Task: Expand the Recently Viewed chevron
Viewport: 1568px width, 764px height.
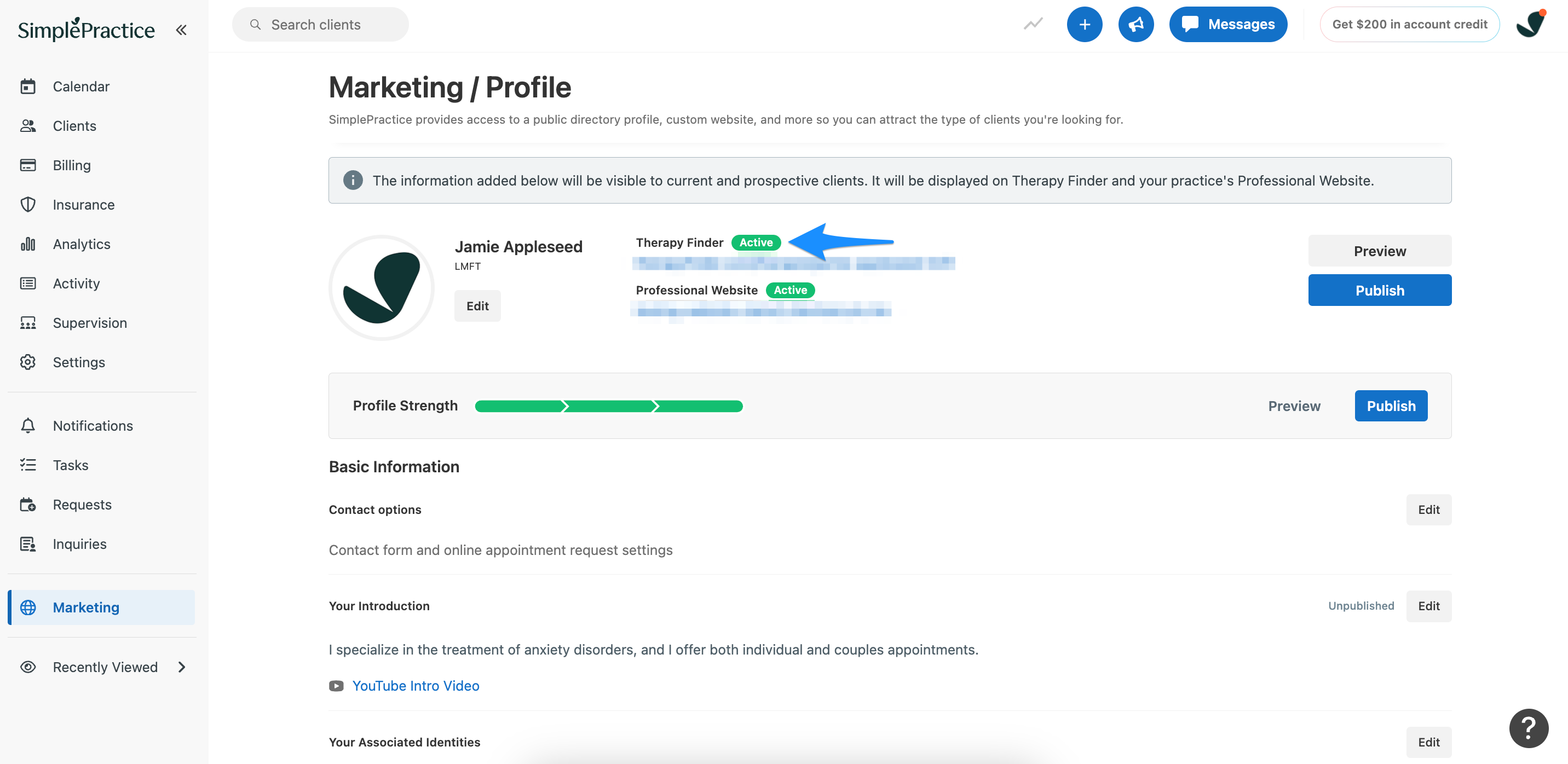Action: 181,667
